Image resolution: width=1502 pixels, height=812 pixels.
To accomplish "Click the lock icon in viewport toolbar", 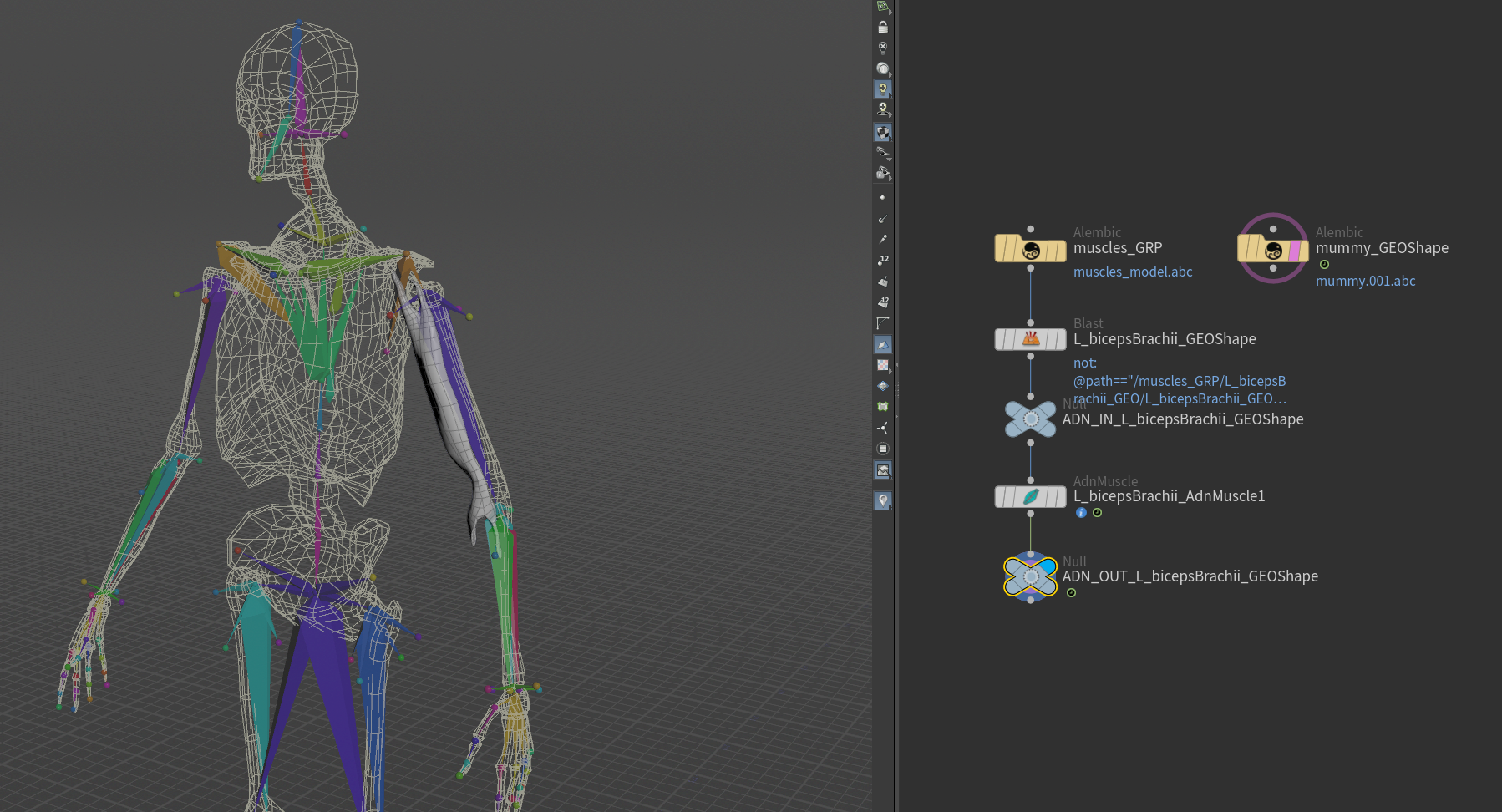I will (x=883, y=28).
